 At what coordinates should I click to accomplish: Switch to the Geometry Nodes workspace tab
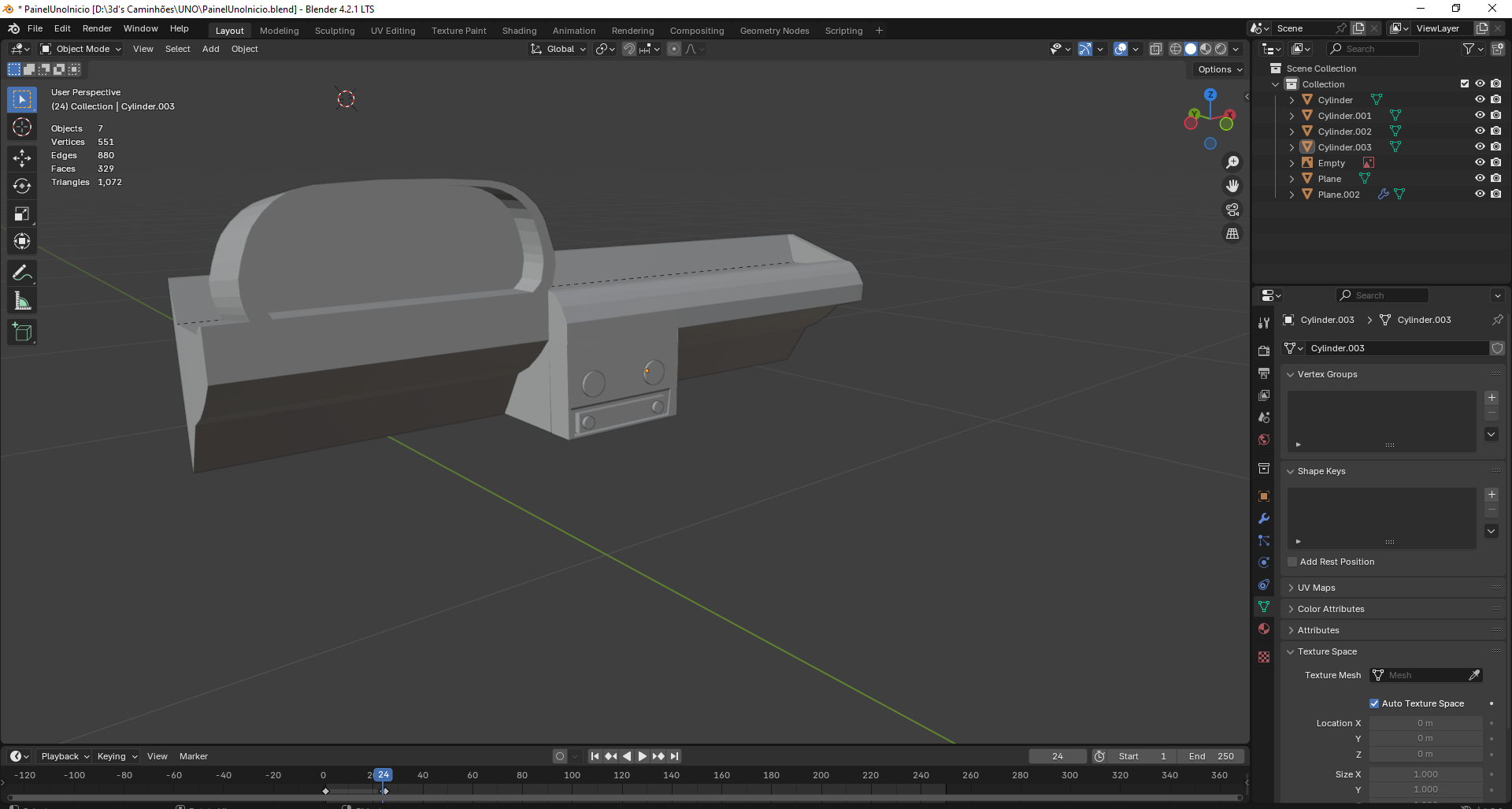click(774, 31)
